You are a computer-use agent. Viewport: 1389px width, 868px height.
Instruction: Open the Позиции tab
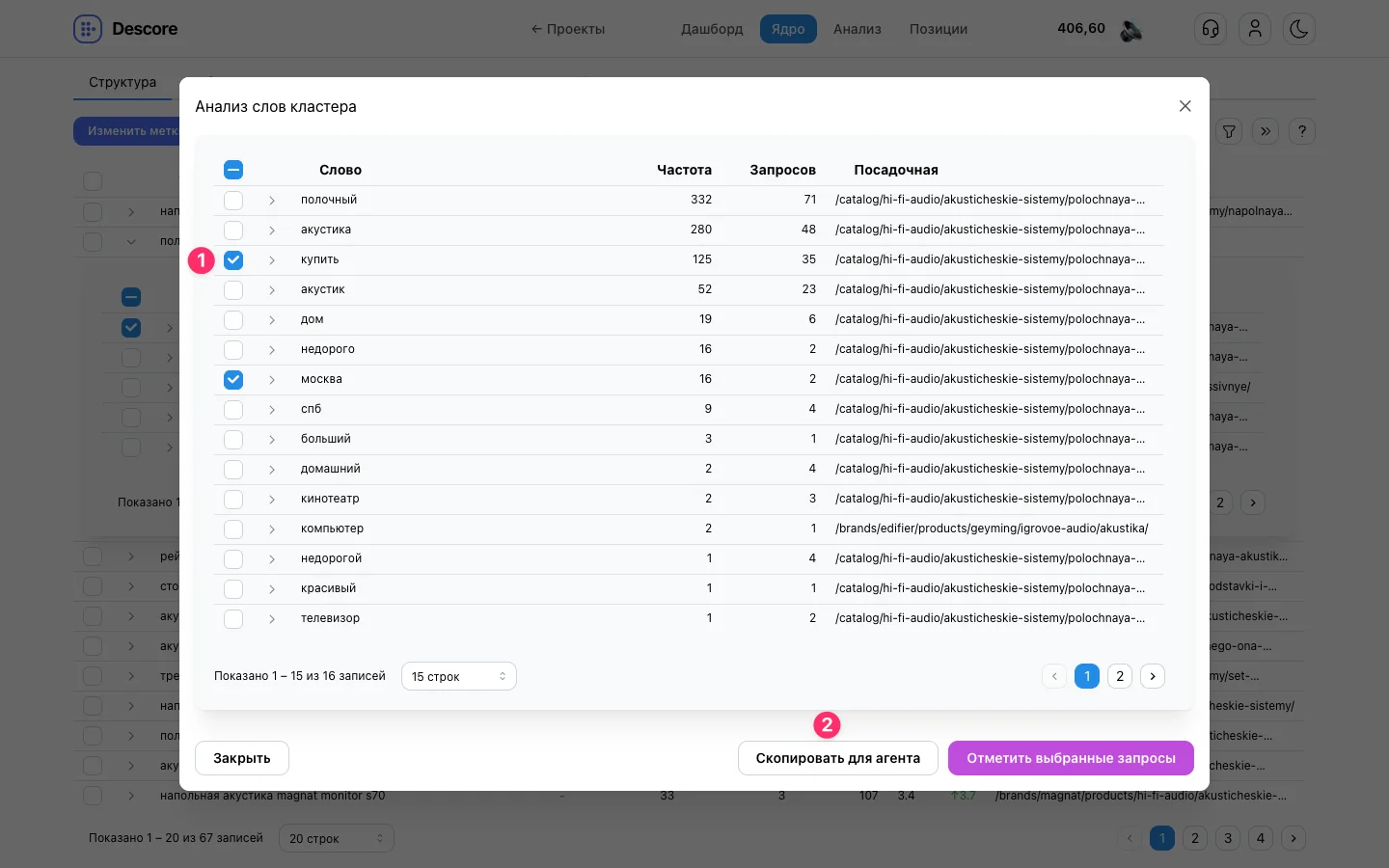(939, 29)
